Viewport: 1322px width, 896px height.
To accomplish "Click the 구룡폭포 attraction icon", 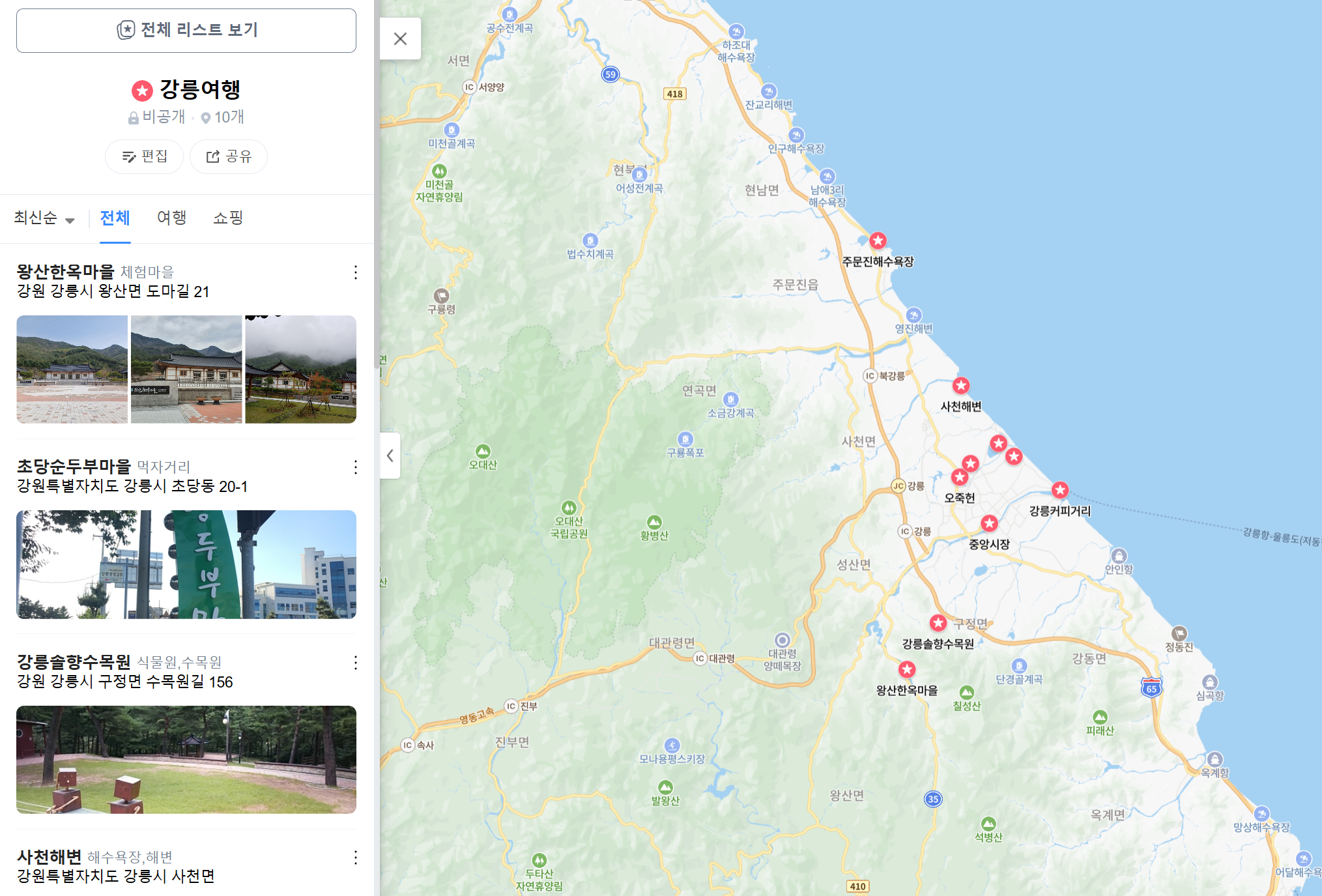I will pyautogui.click(x=685, y=439).
